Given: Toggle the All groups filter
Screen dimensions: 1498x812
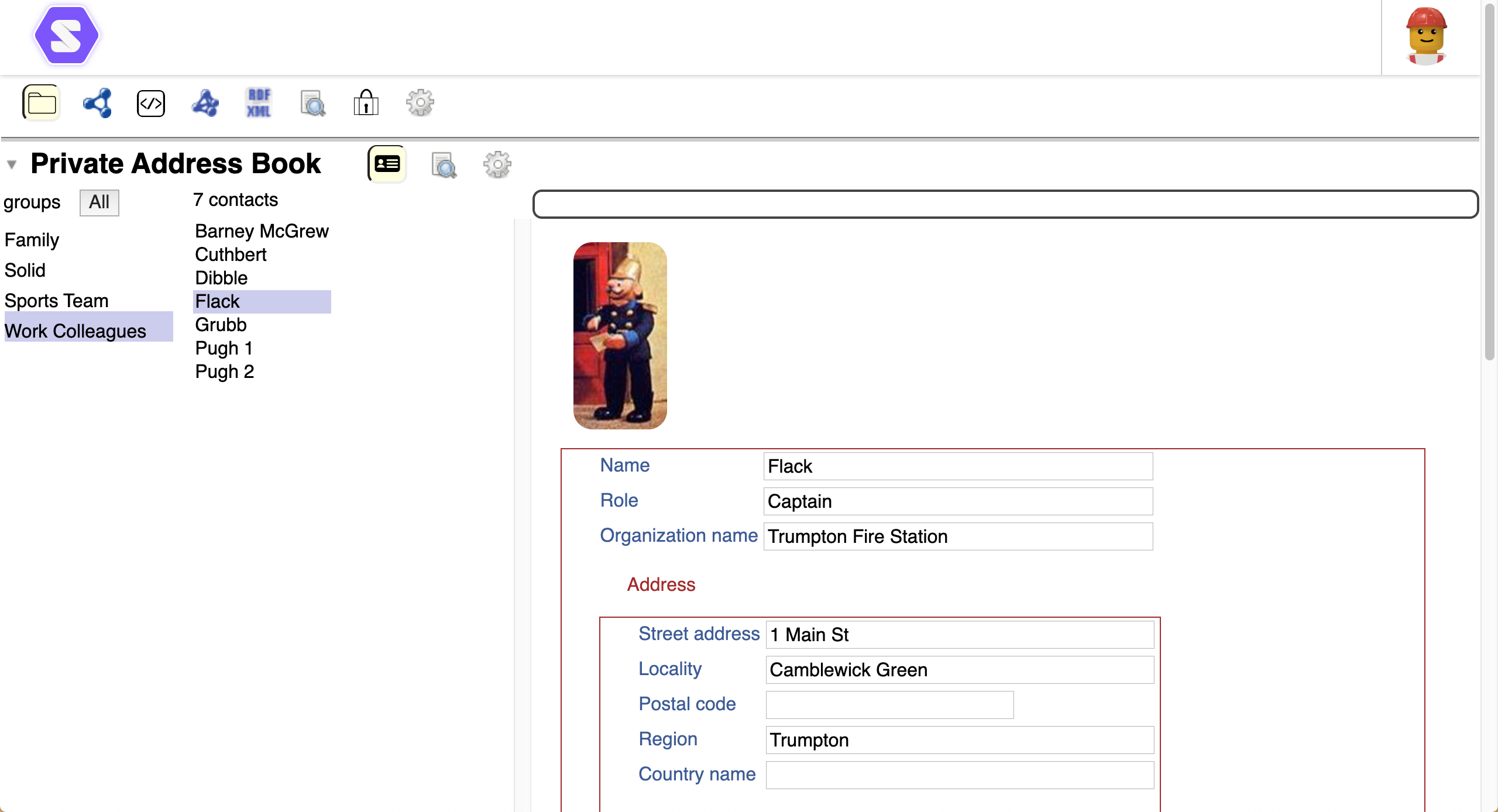Looking at the screenshot, I should point(98,202).
